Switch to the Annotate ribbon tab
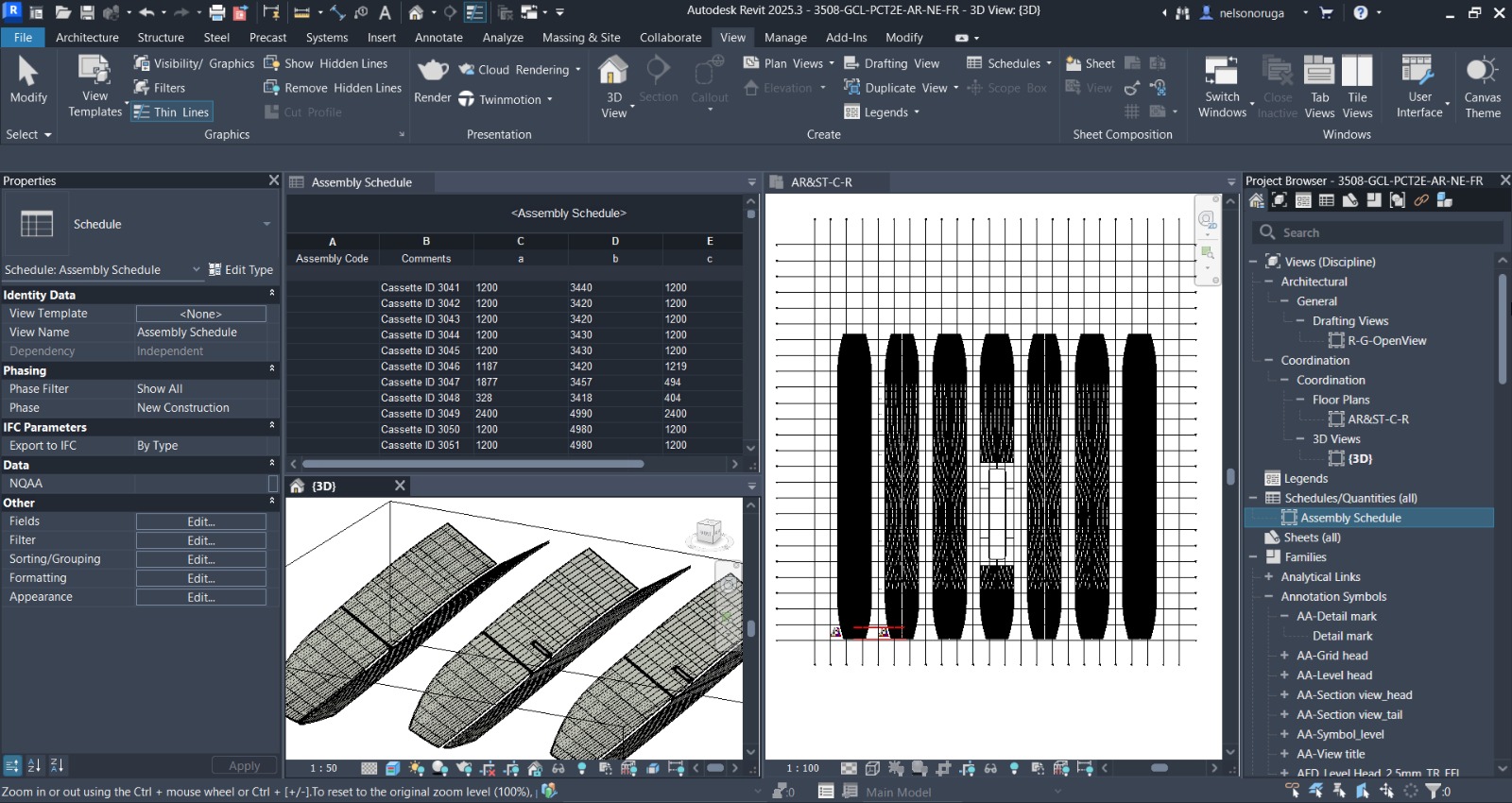This screenshot has width=1512, height=803. point(438,38)
